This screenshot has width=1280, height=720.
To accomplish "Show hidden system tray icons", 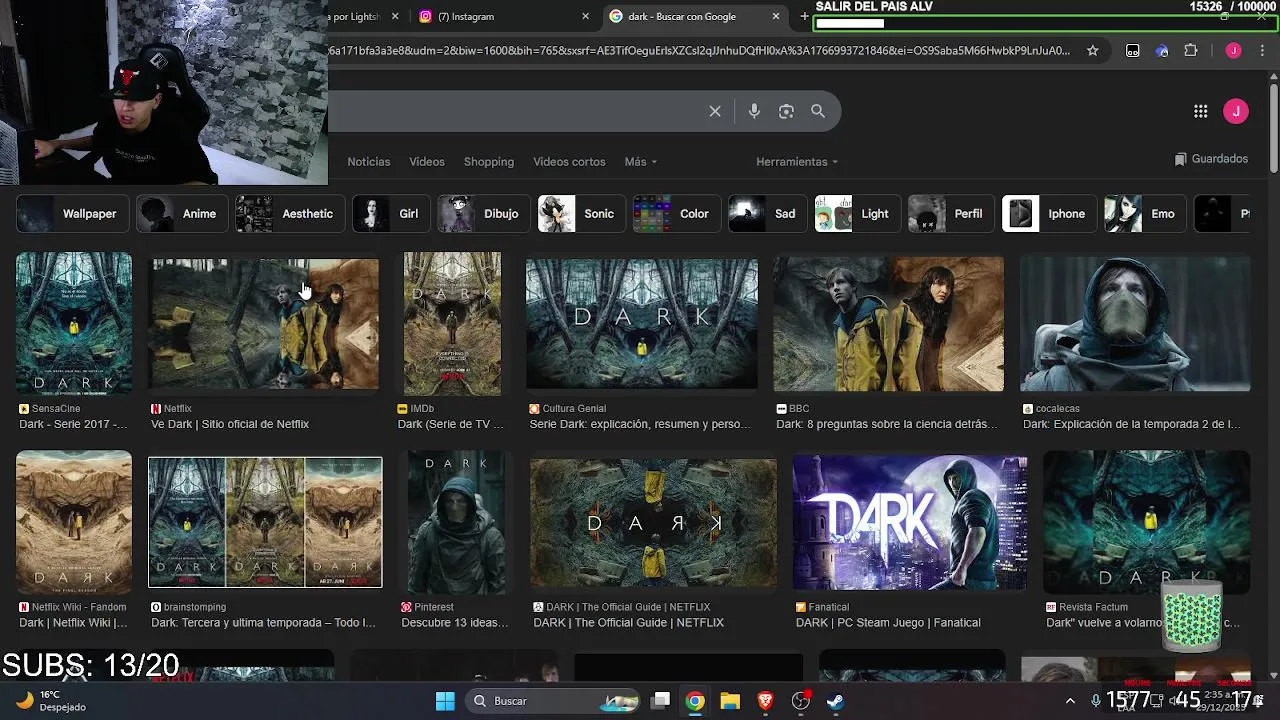I will point(1070,701).
